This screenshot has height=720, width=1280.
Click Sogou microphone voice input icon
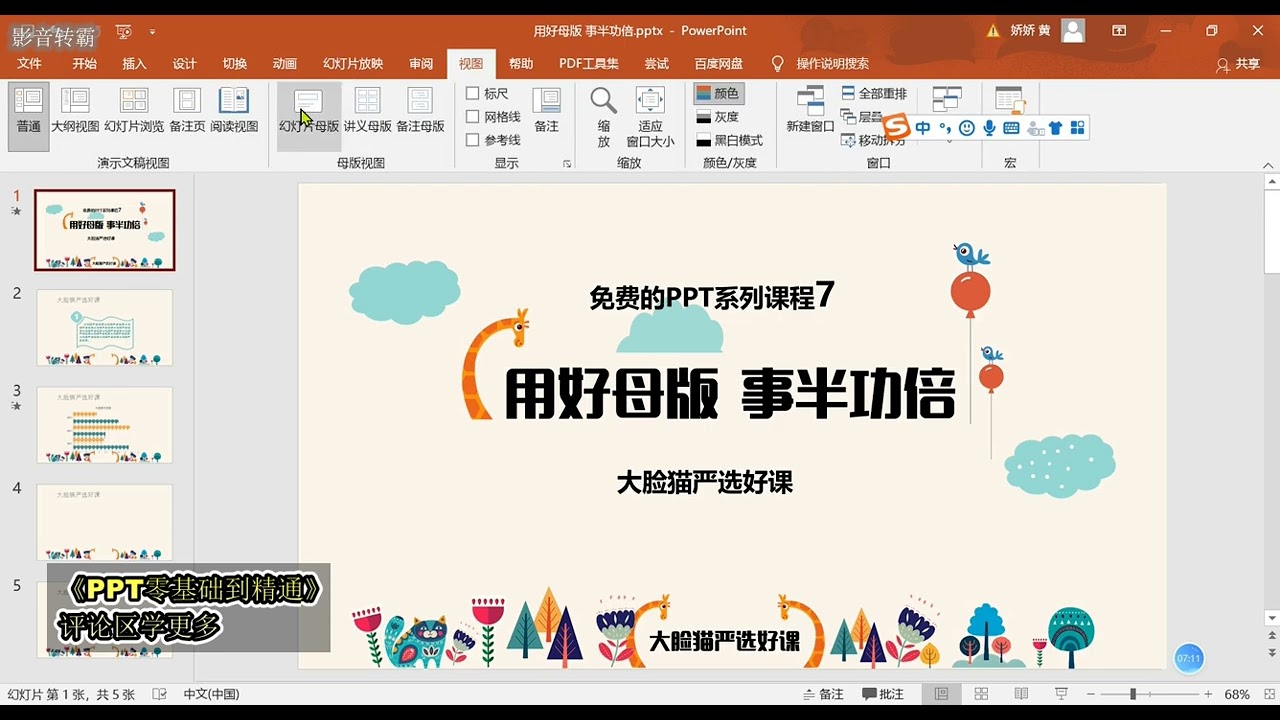pos(989,128)
